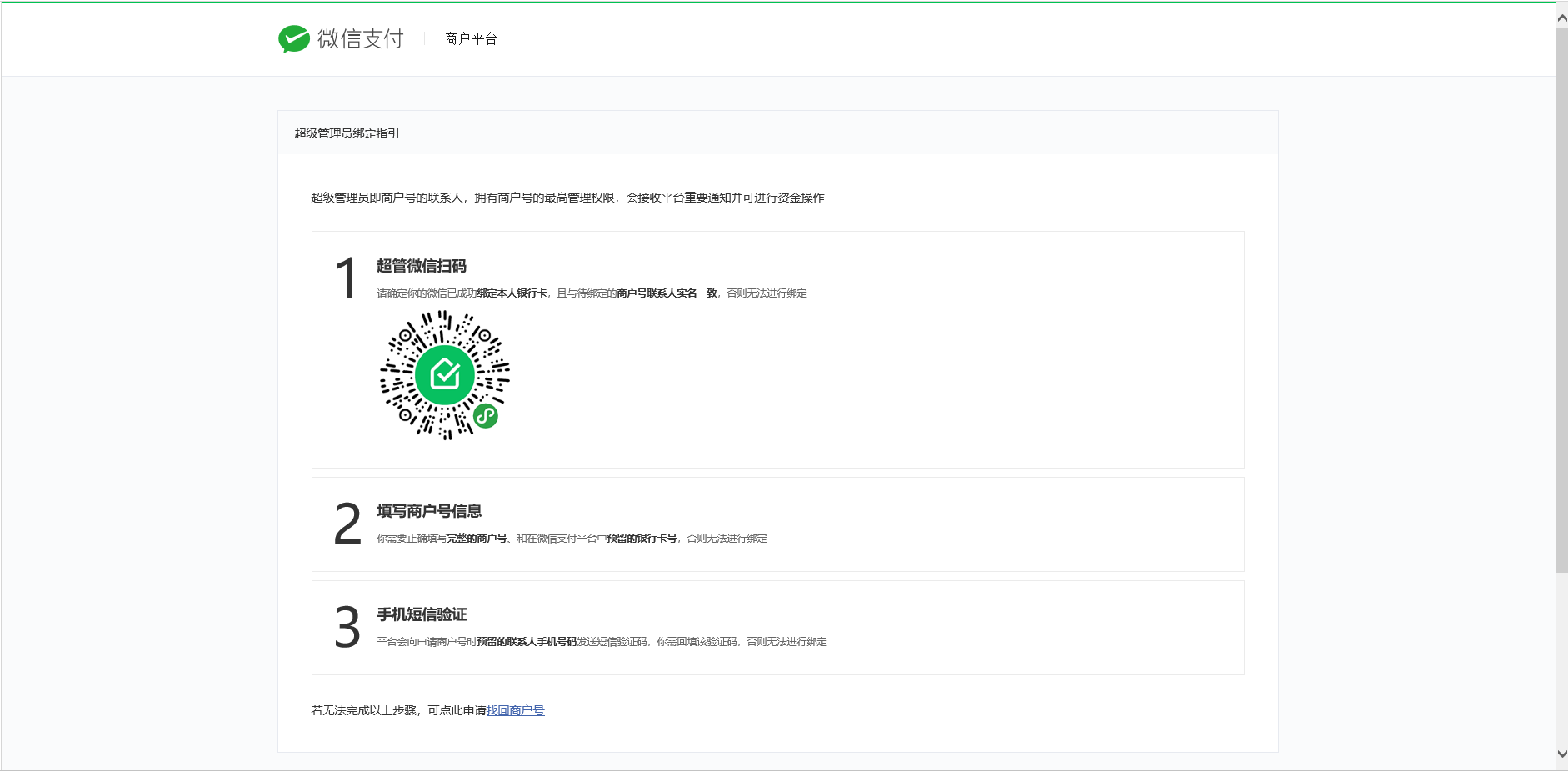Click the 预留的银行卡号 bold text
Viewport: 1568px width, 772px height.
pos(642,539)
